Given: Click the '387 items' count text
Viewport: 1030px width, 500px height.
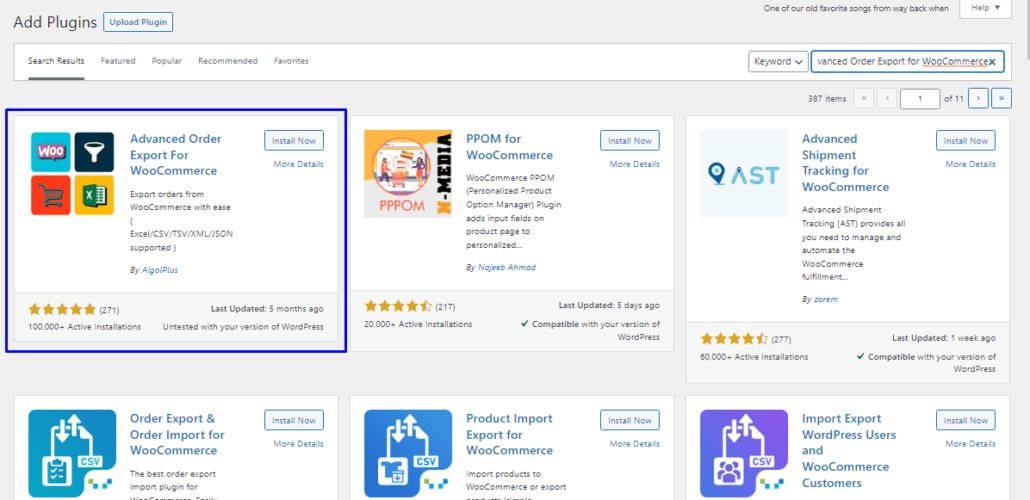Looking at the screenshot, I should click(x=827, y=99).
